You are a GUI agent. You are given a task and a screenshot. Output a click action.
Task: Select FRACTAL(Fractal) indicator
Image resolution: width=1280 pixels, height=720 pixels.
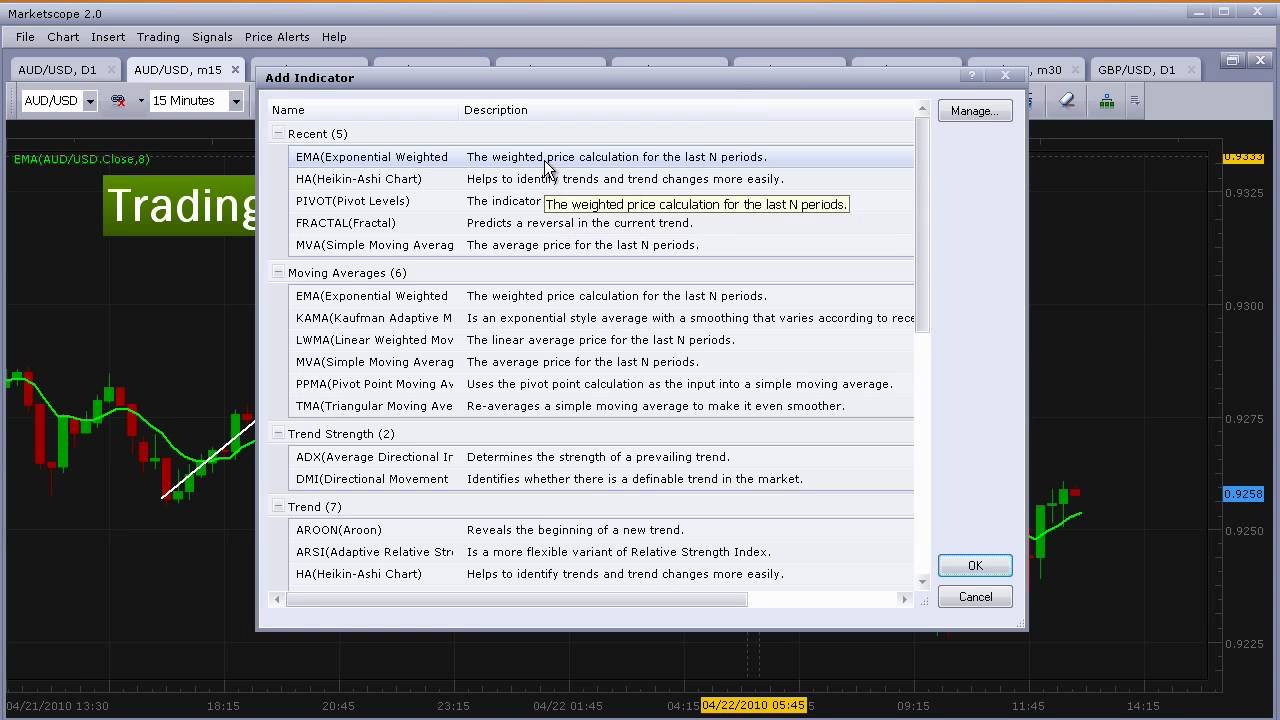(x=603, y=223)
